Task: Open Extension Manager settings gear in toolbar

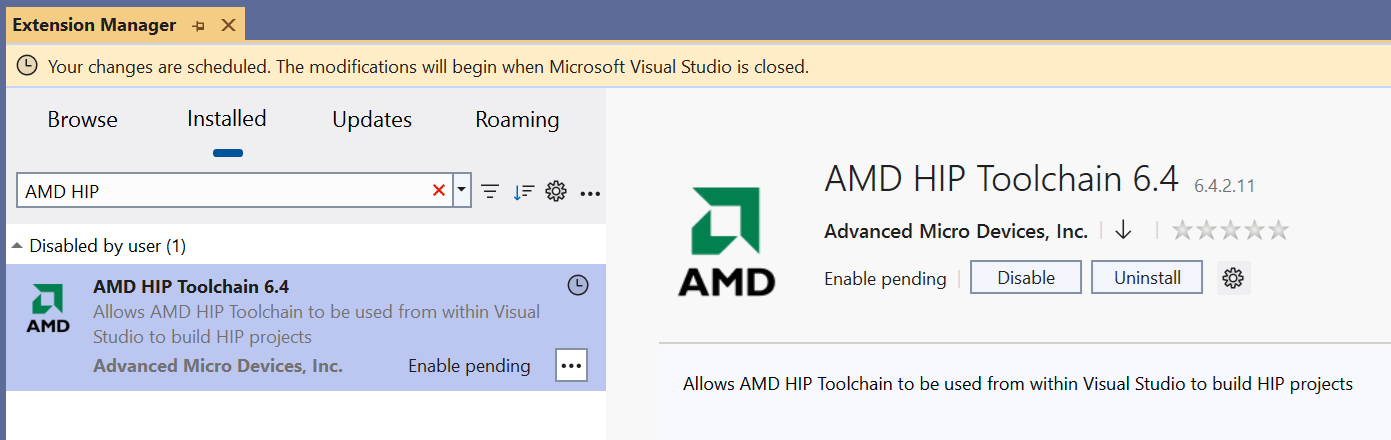Action: [557, 191]
